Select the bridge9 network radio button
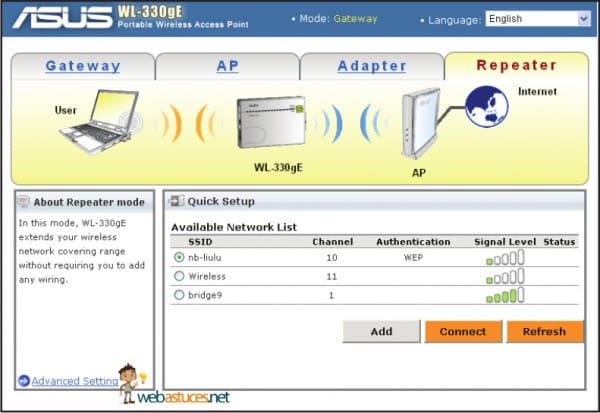 (179, 295)
